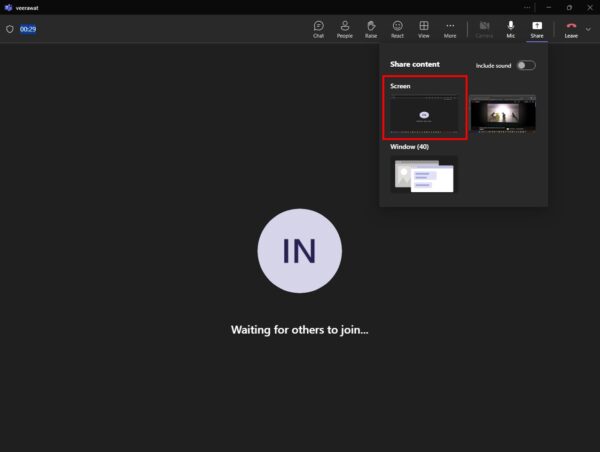The width and height of the screenshot is (600, 452).
Task: Open the Chat panel
Action: 318,28
